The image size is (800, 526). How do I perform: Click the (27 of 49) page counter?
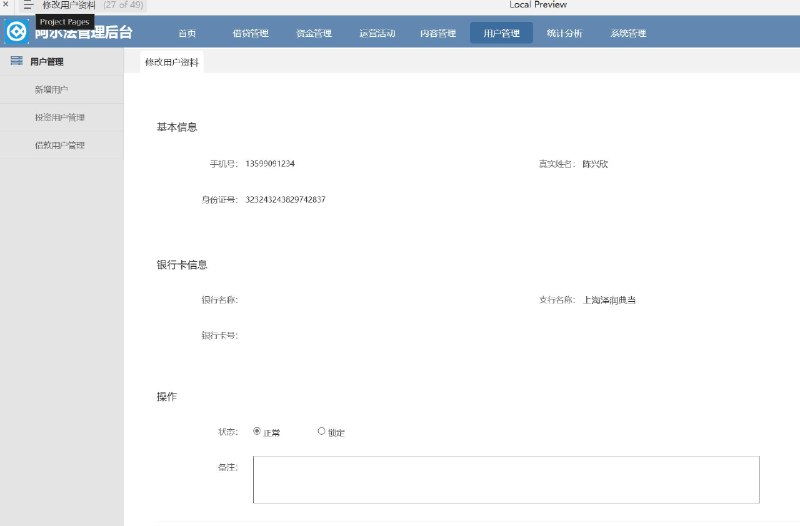click(x=123, y=5)
